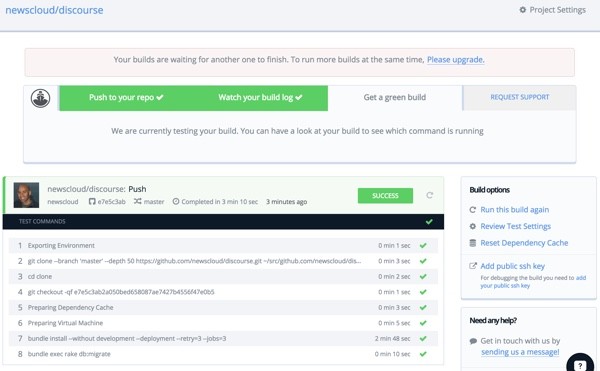Open Review Test Settings

(x=515, y=226)
